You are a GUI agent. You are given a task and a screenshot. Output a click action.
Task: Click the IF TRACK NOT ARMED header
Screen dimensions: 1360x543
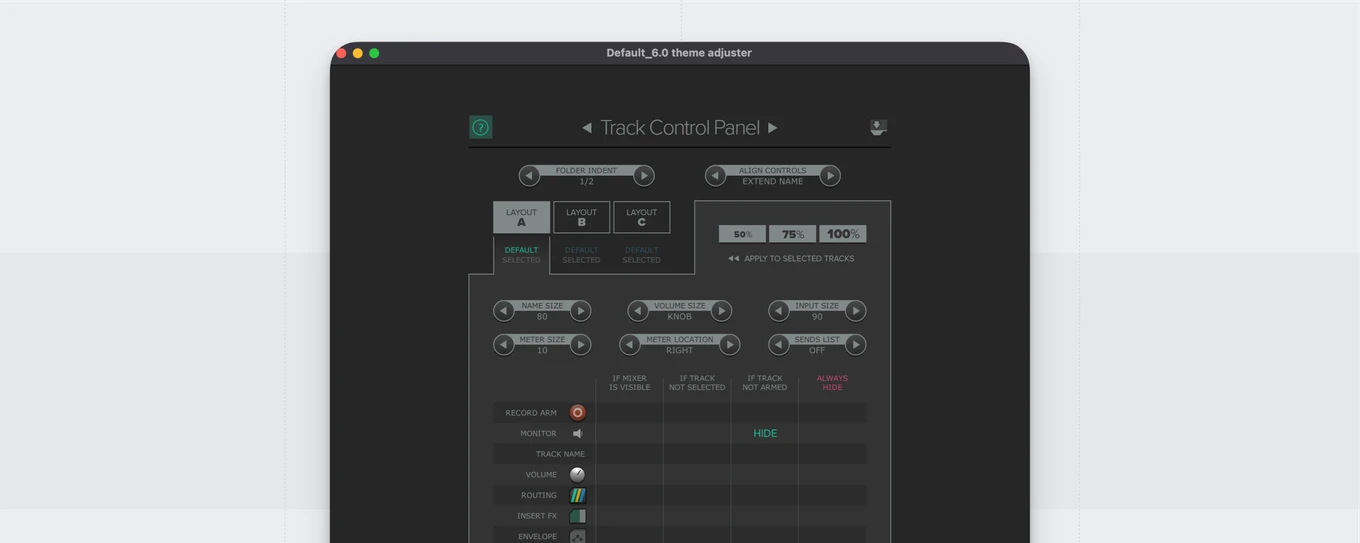click(x=765, y=383)
